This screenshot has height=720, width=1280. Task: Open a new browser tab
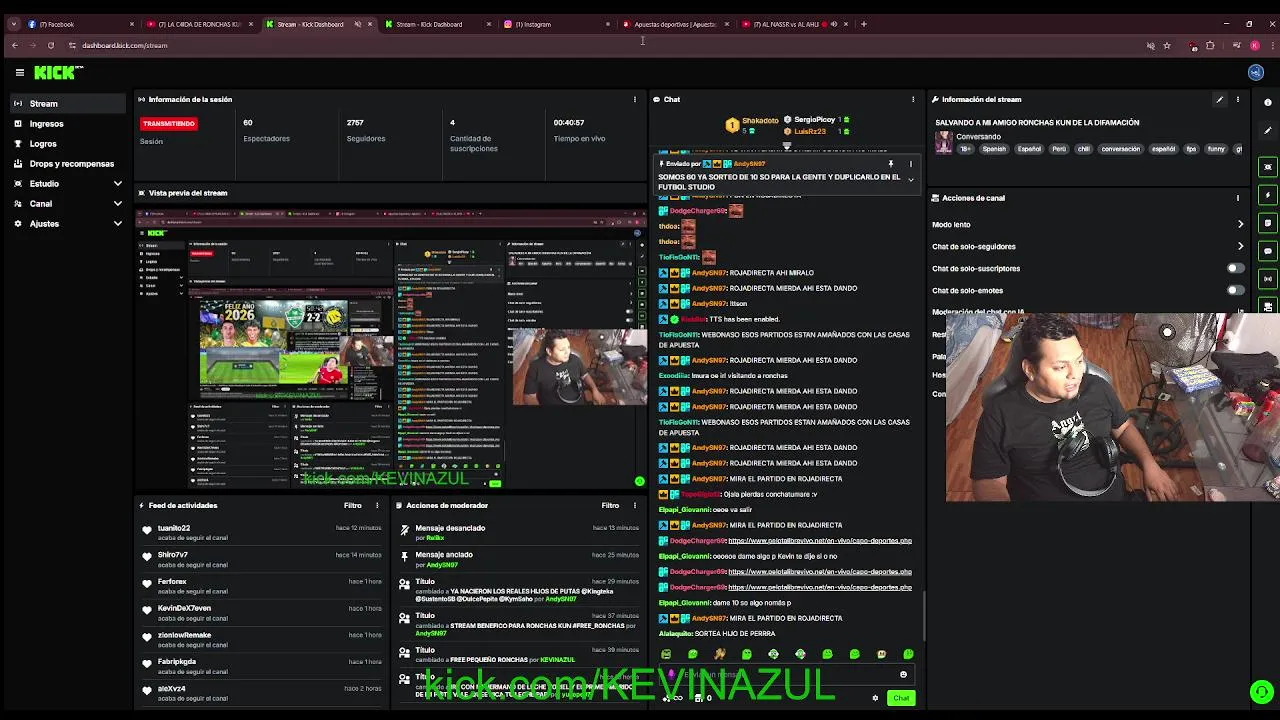click(x=864, y=24)
